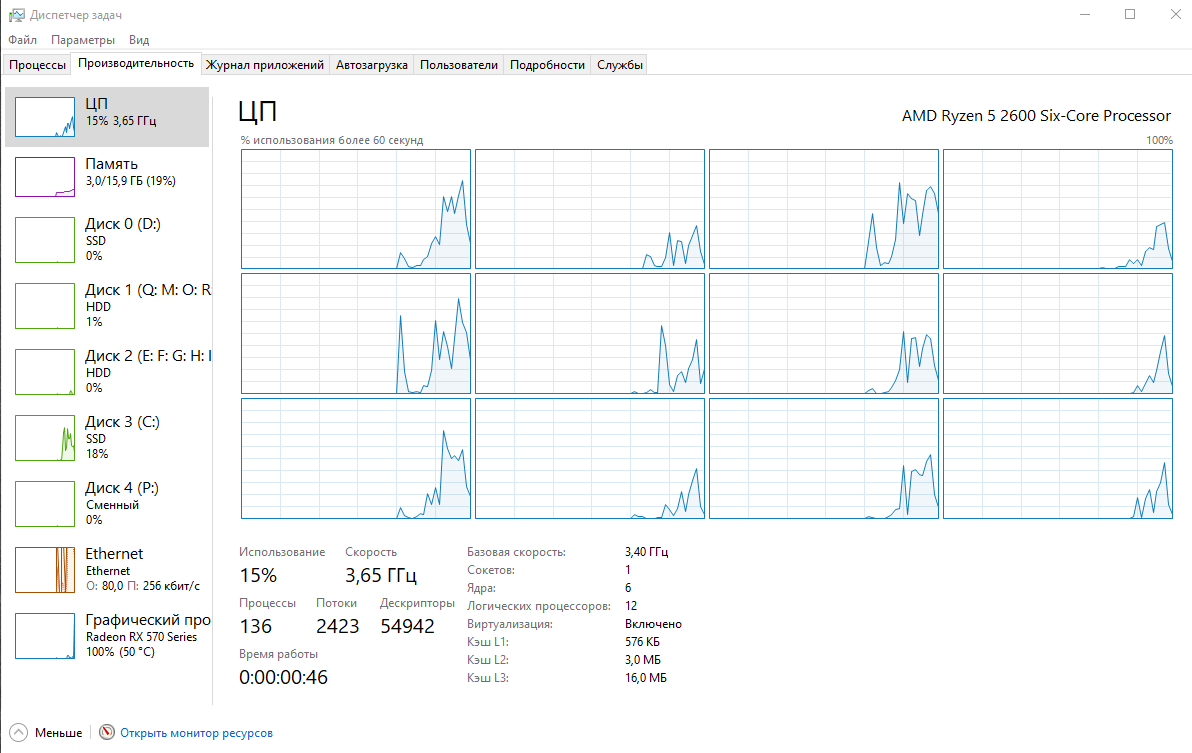Close the Диспетчер задач window

1175,14
